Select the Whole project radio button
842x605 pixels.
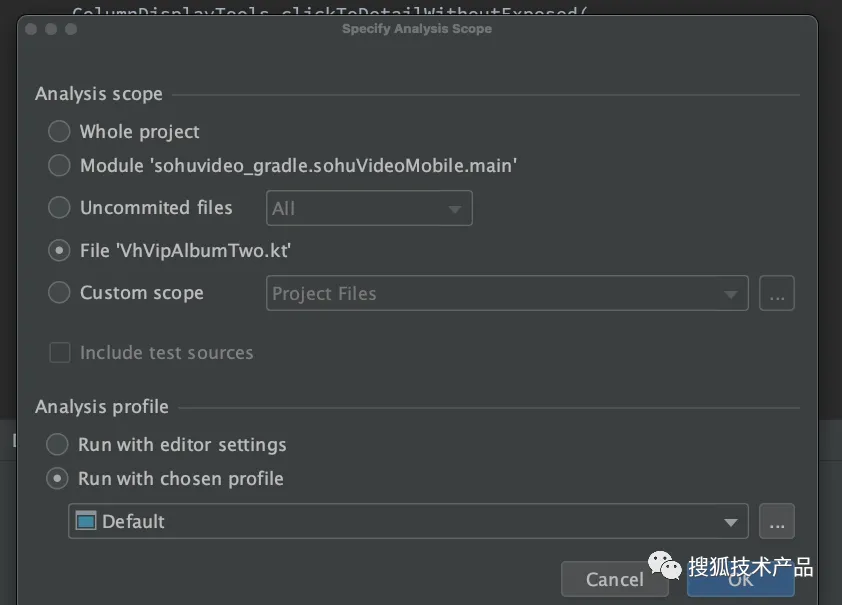point(60,132)
